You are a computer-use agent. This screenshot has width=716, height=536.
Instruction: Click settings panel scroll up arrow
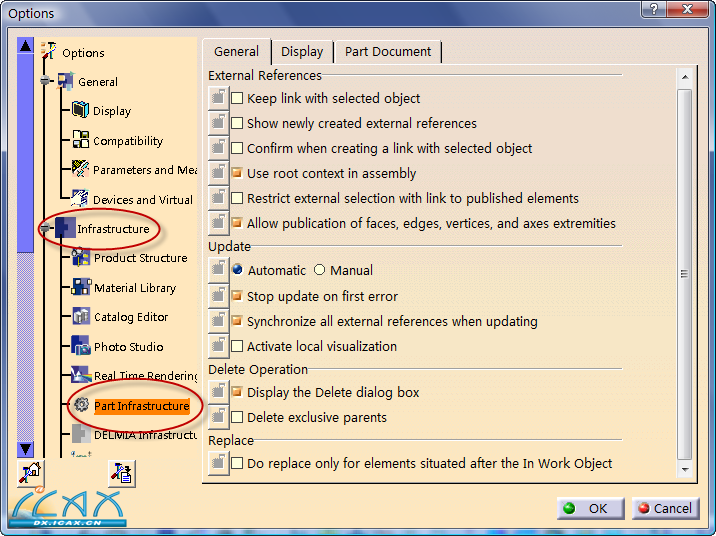pyautogui.click(x=684, y=77)
